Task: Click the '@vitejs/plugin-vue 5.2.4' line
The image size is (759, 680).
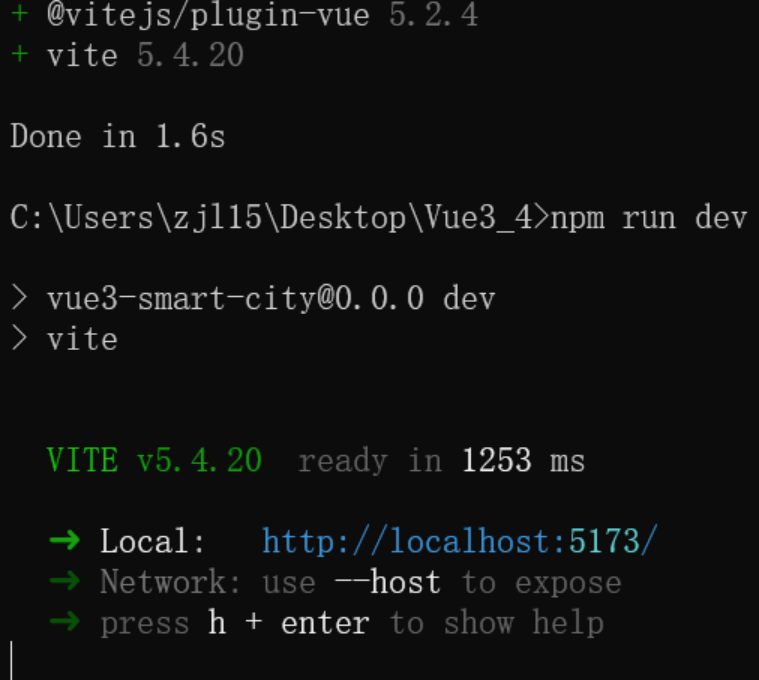Action: (244, 15)
